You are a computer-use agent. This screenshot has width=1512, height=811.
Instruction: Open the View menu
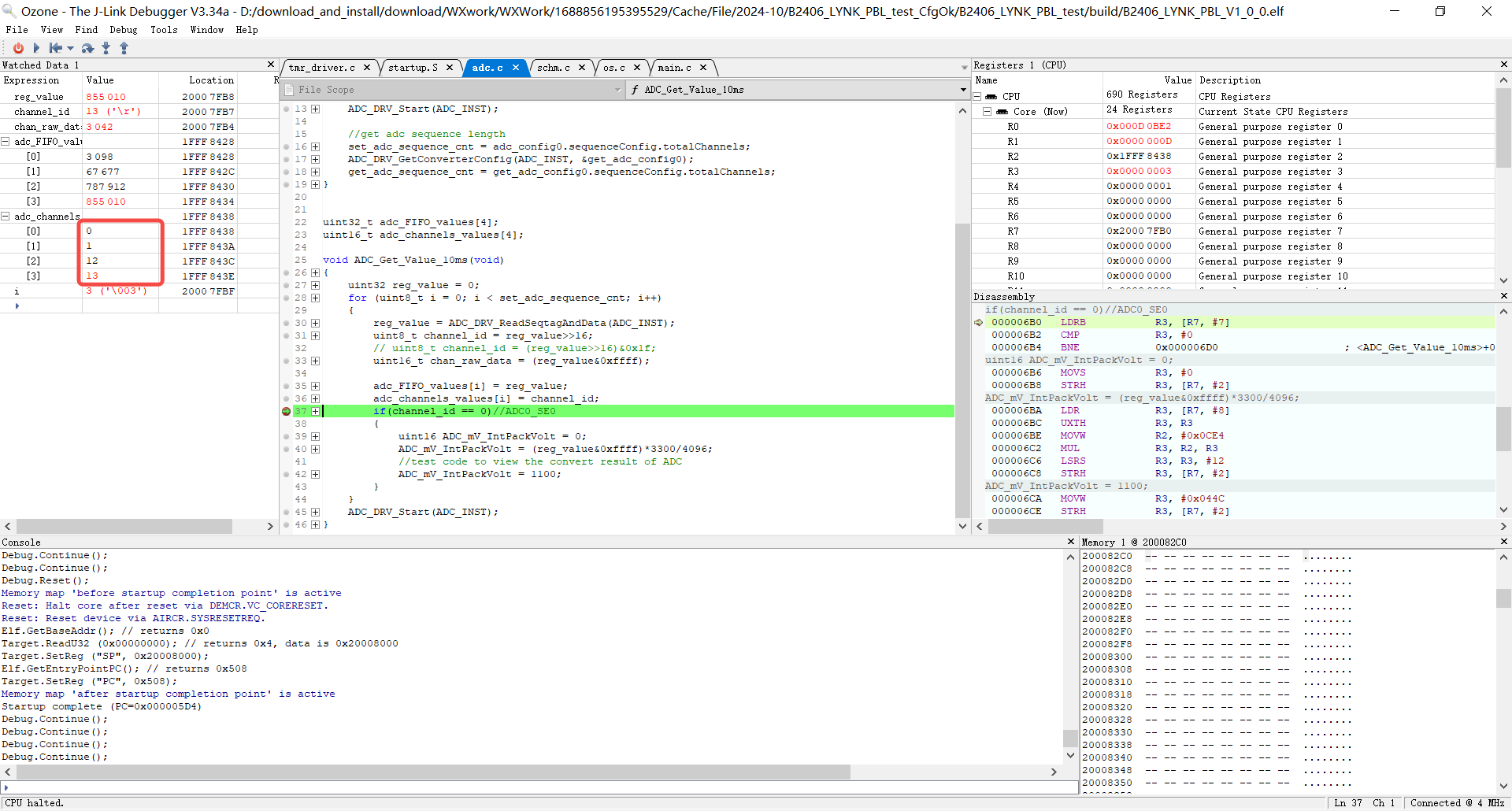click(52, 30)
